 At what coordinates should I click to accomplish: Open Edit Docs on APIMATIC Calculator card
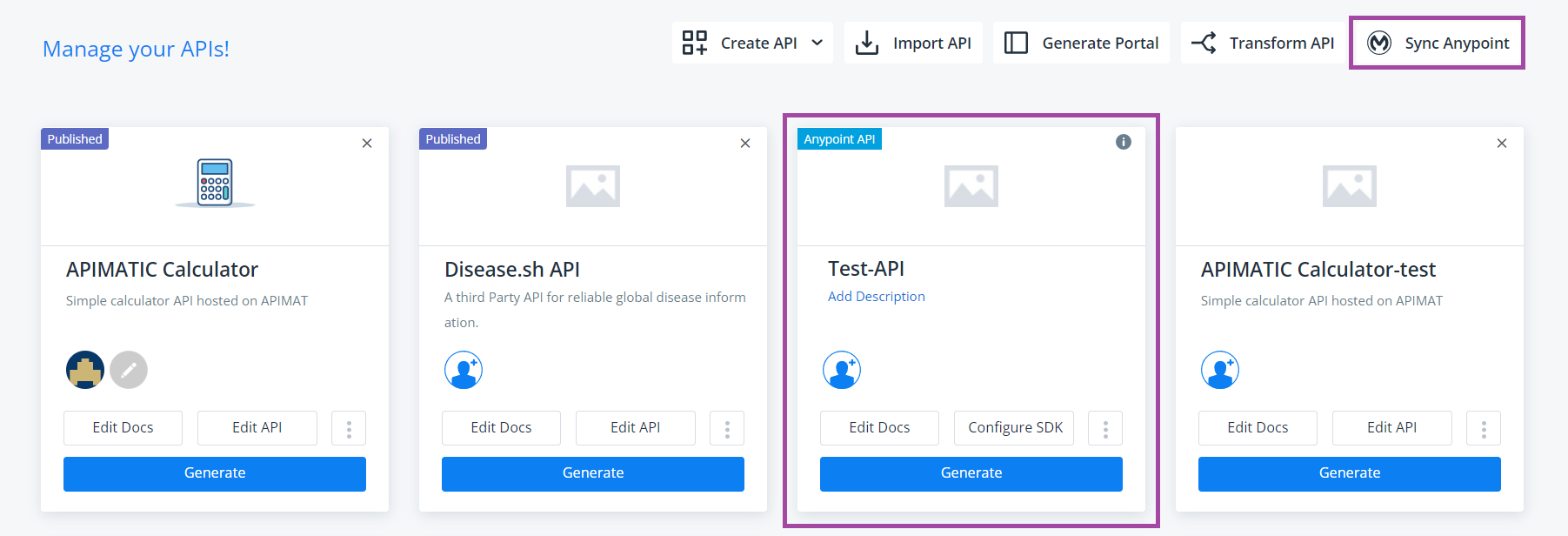(x=123, y=428)
